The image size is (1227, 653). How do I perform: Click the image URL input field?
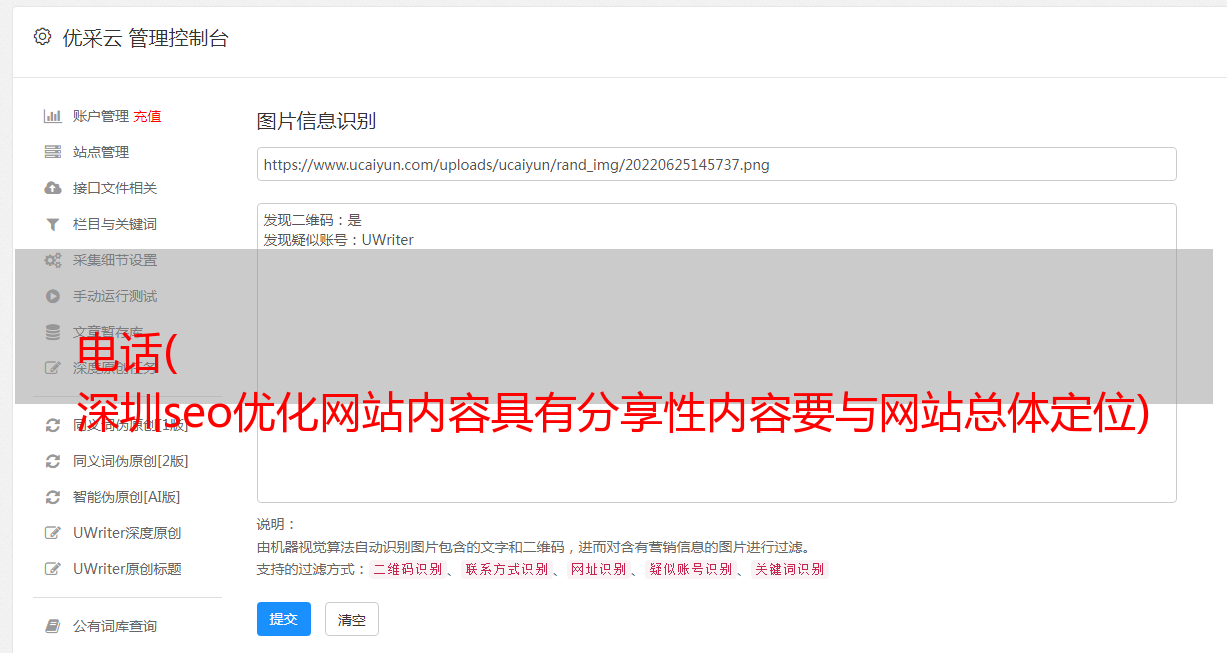pyautogui.click(x=716, y=164)
